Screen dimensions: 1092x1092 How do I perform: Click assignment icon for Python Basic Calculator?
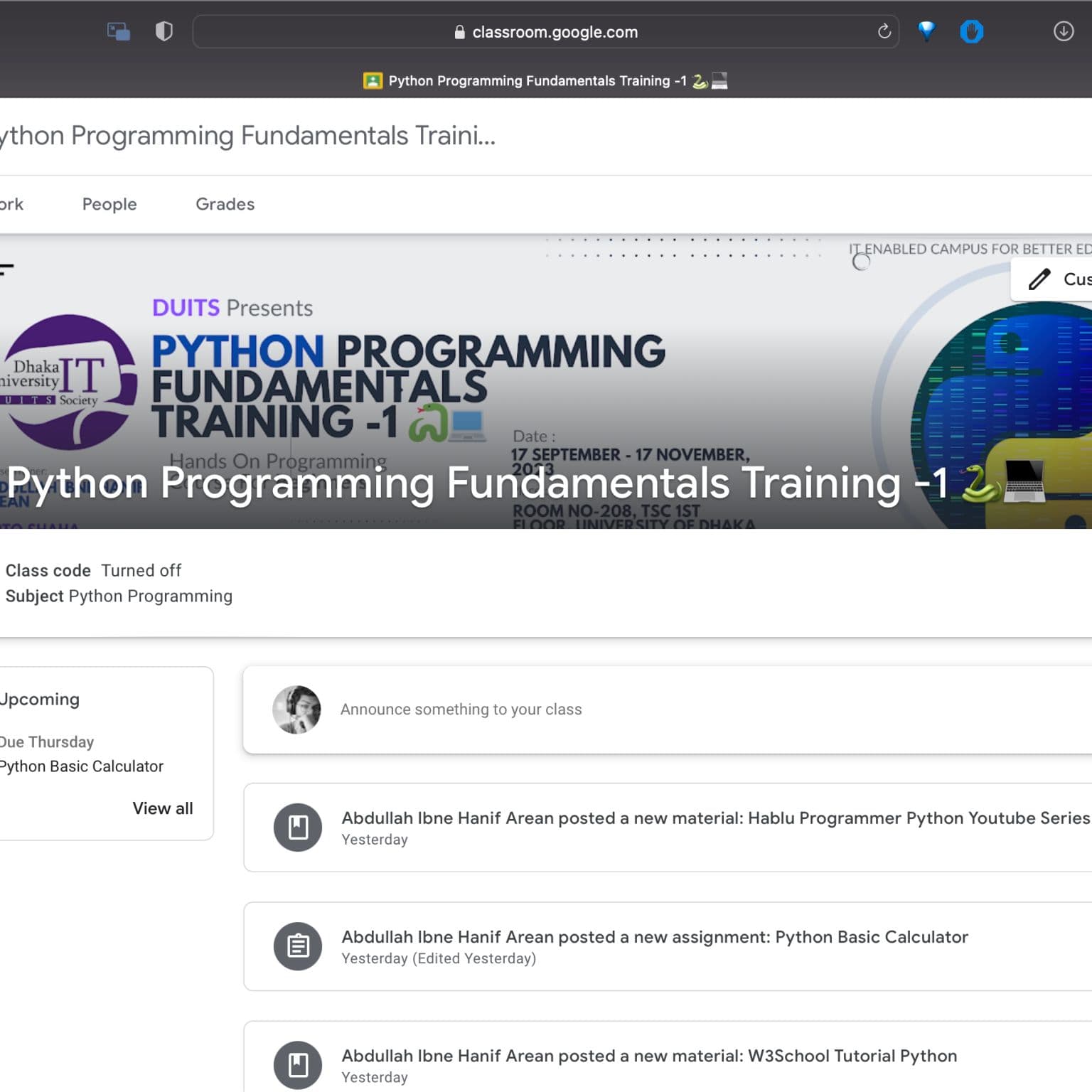(x=298, y=946)
